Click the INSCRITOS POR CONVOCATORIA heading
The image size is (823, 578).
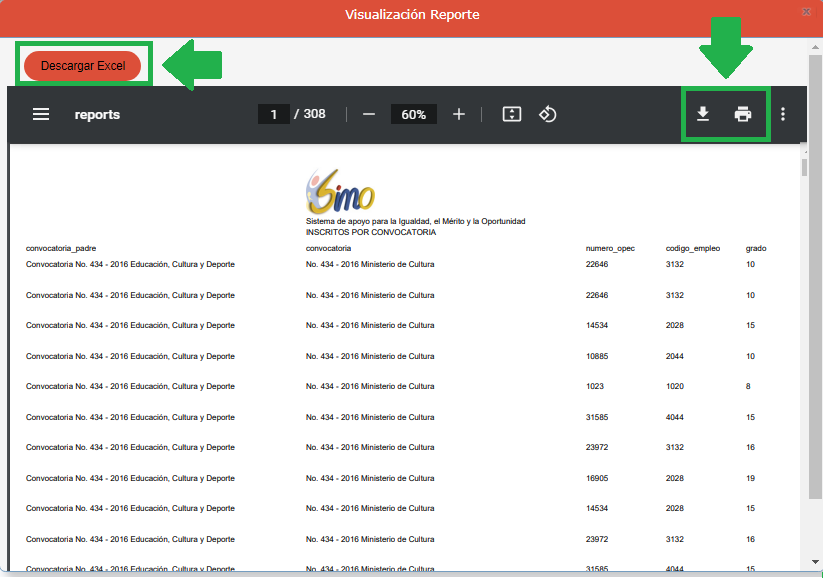[371, 232]
